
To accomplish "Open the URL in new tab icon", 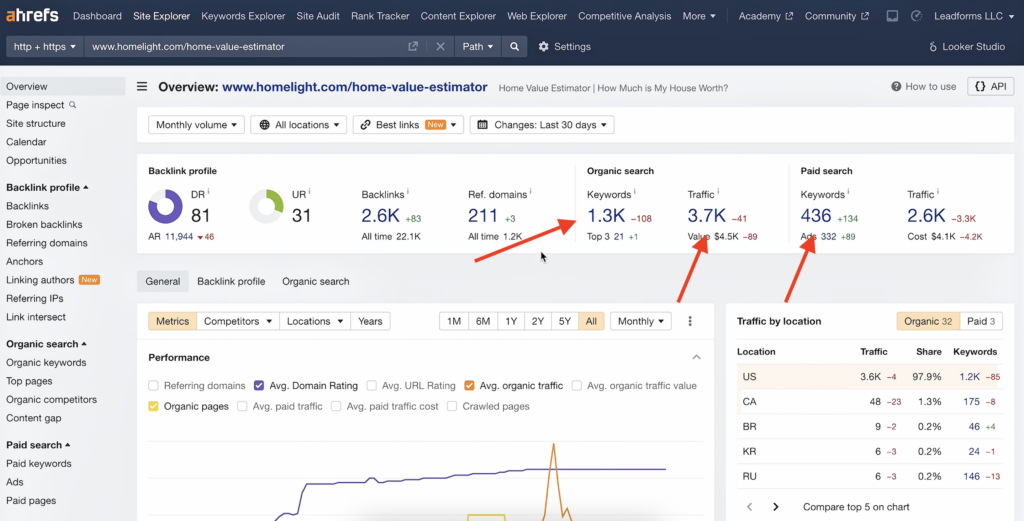I will pos(413,46).
